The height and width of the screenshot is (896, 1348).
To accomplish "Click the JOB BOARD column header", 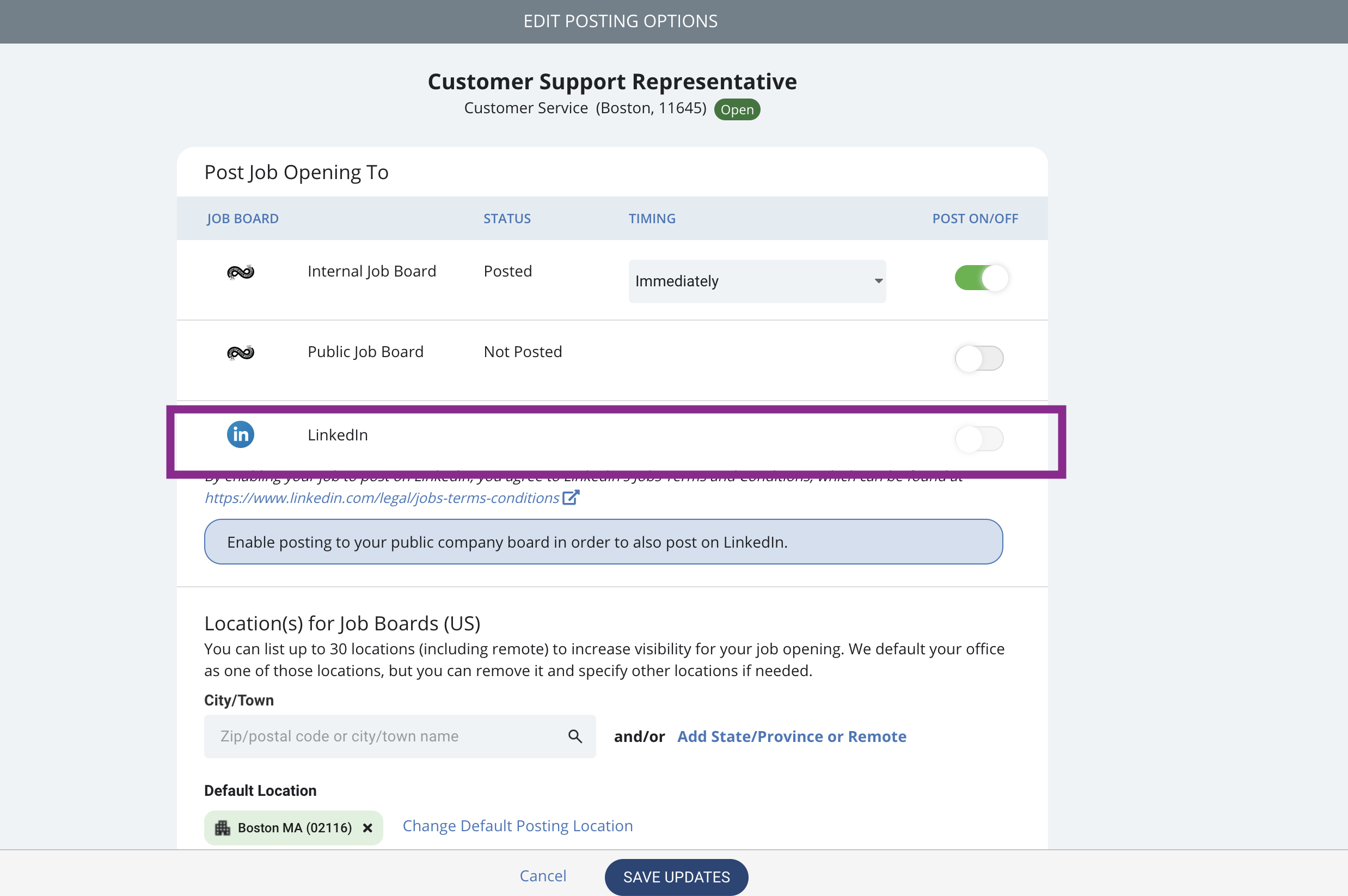I will (242, 219).
